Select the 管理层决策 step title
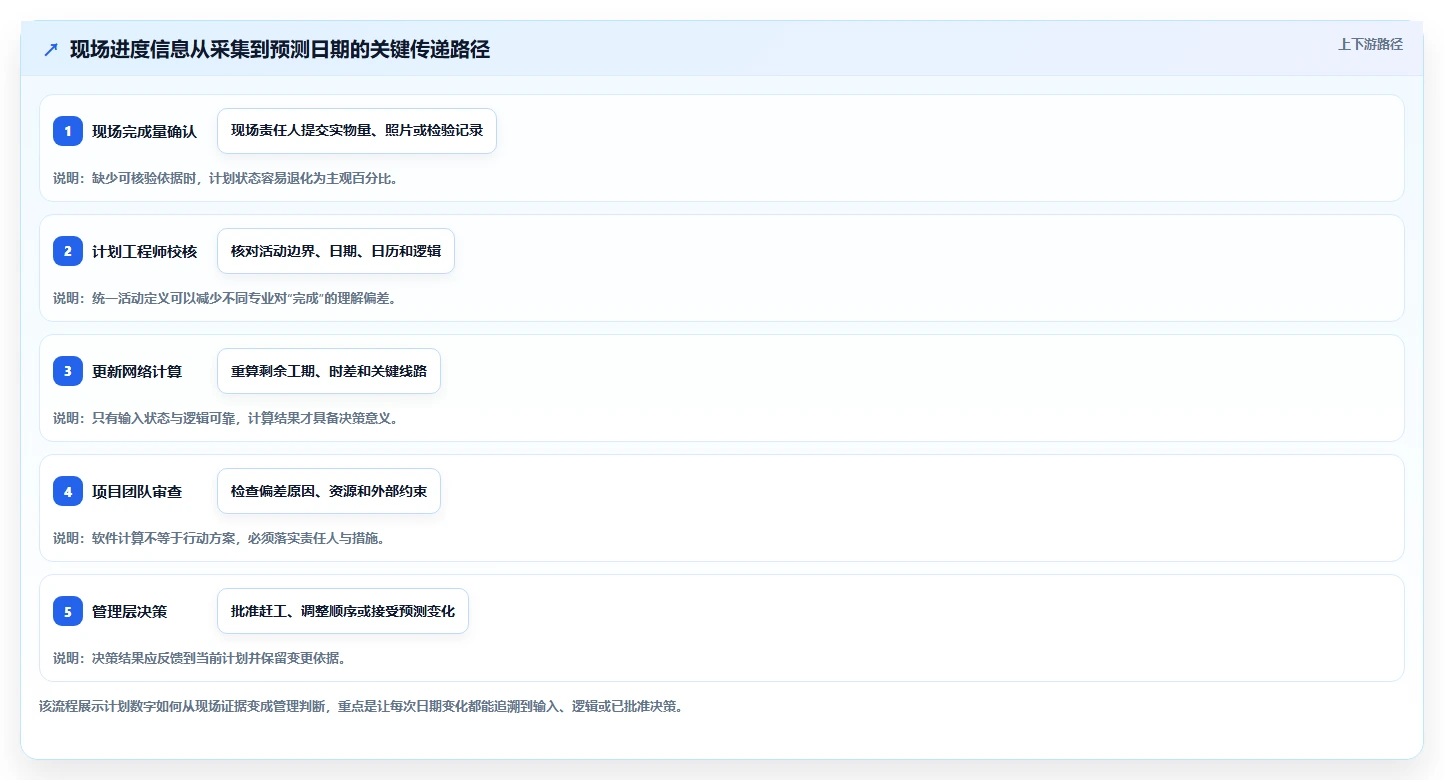This screenshot has height=780, width=1444. [x=130, y=611]
